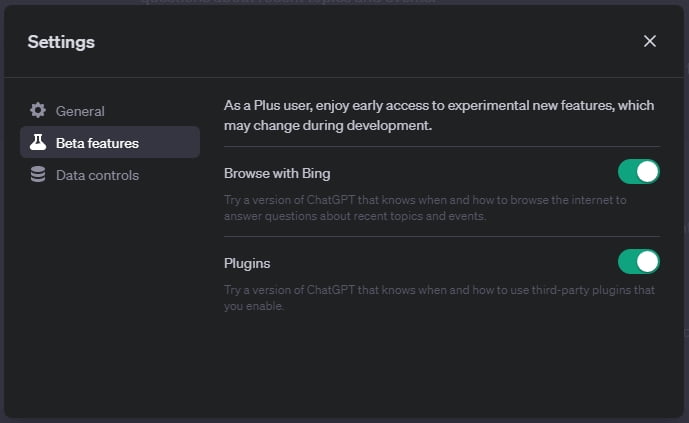Click the Browse with Bing heading
Image resolution: width=689 pixels, height=423 pixels.
click(277, 173)
